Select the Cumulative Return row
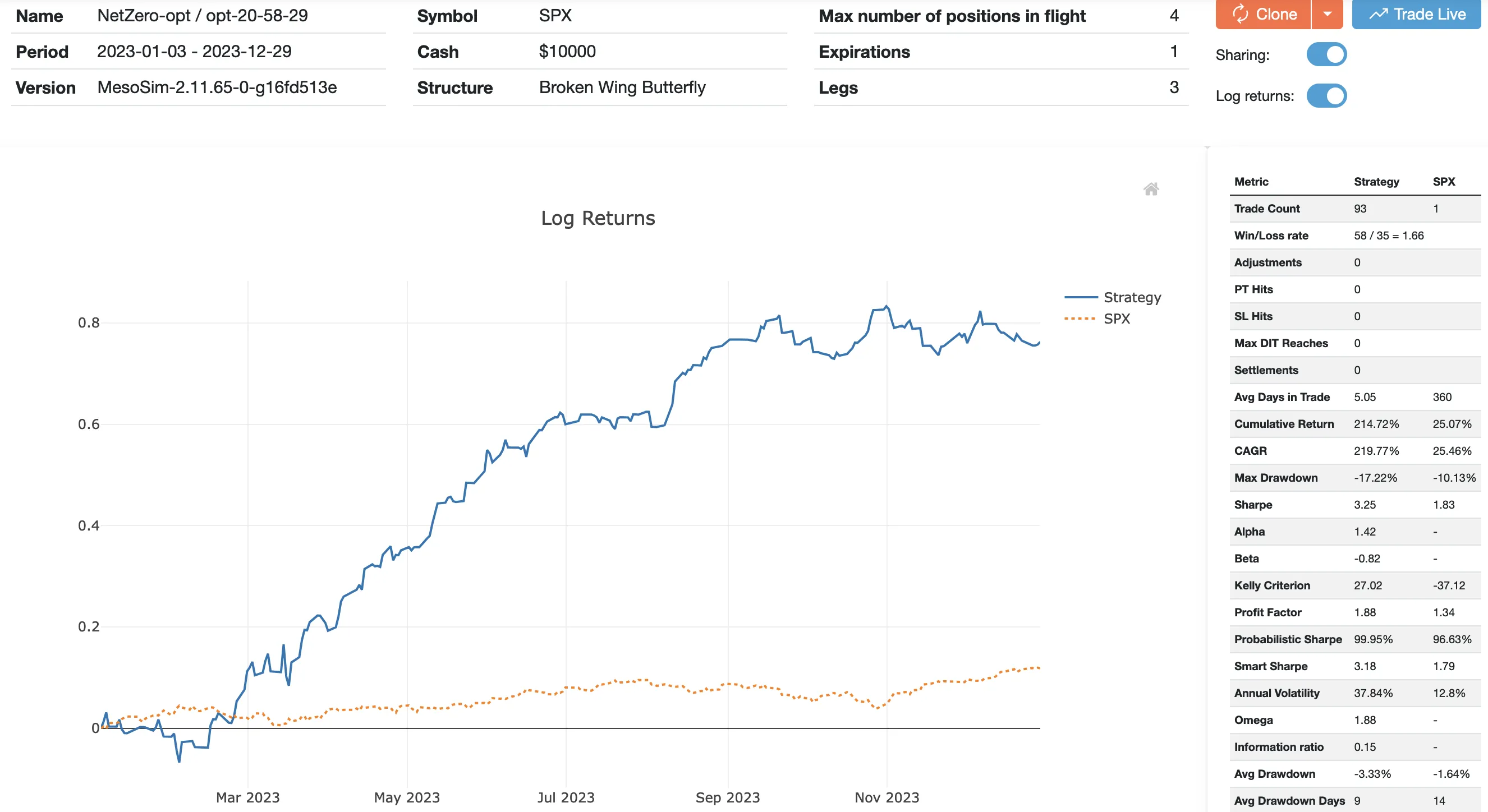The height and width of the screenshot is (812, 1488). coord(1284,424)
